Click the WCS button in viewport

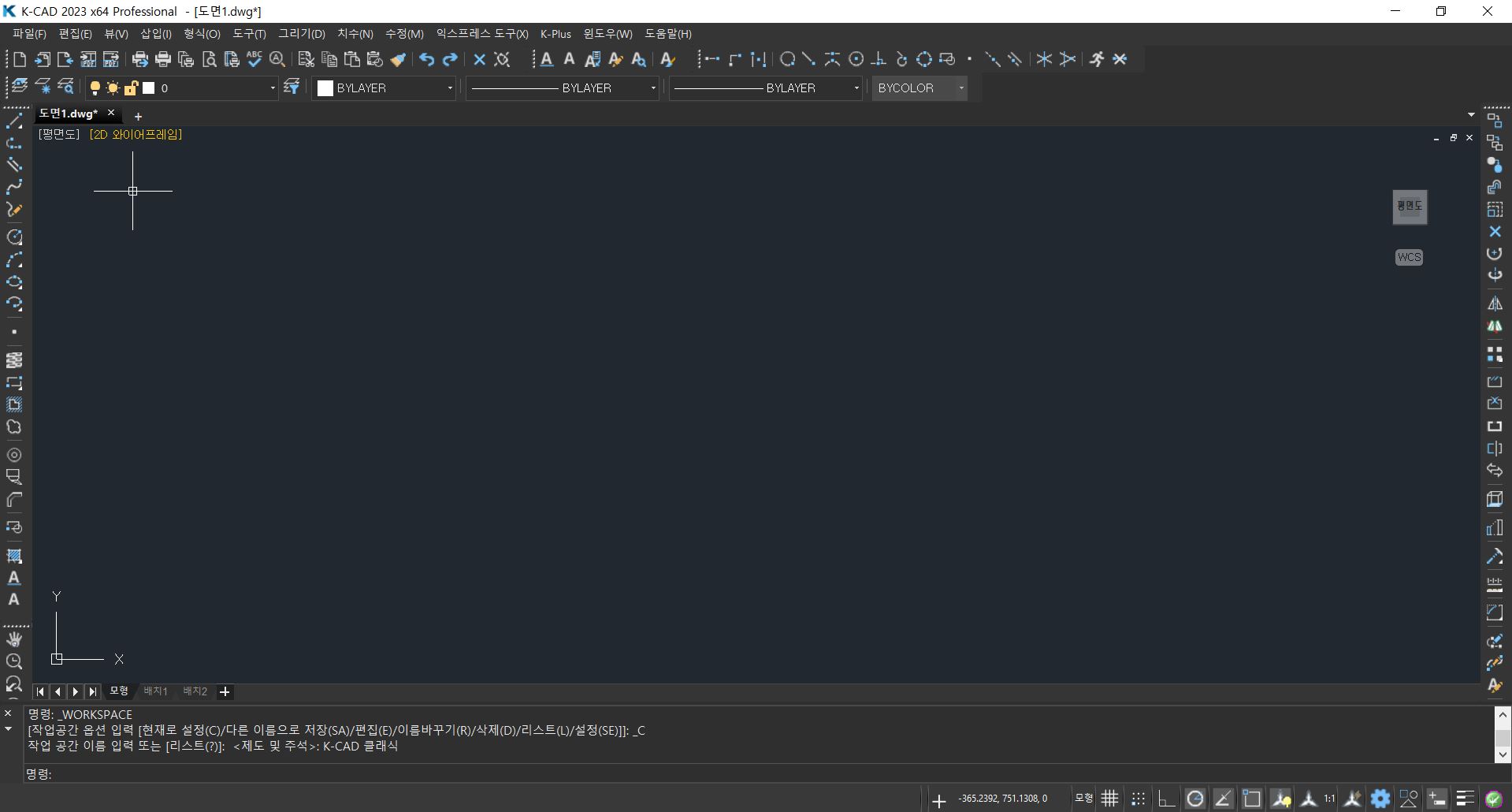(x=1409, y=257)
